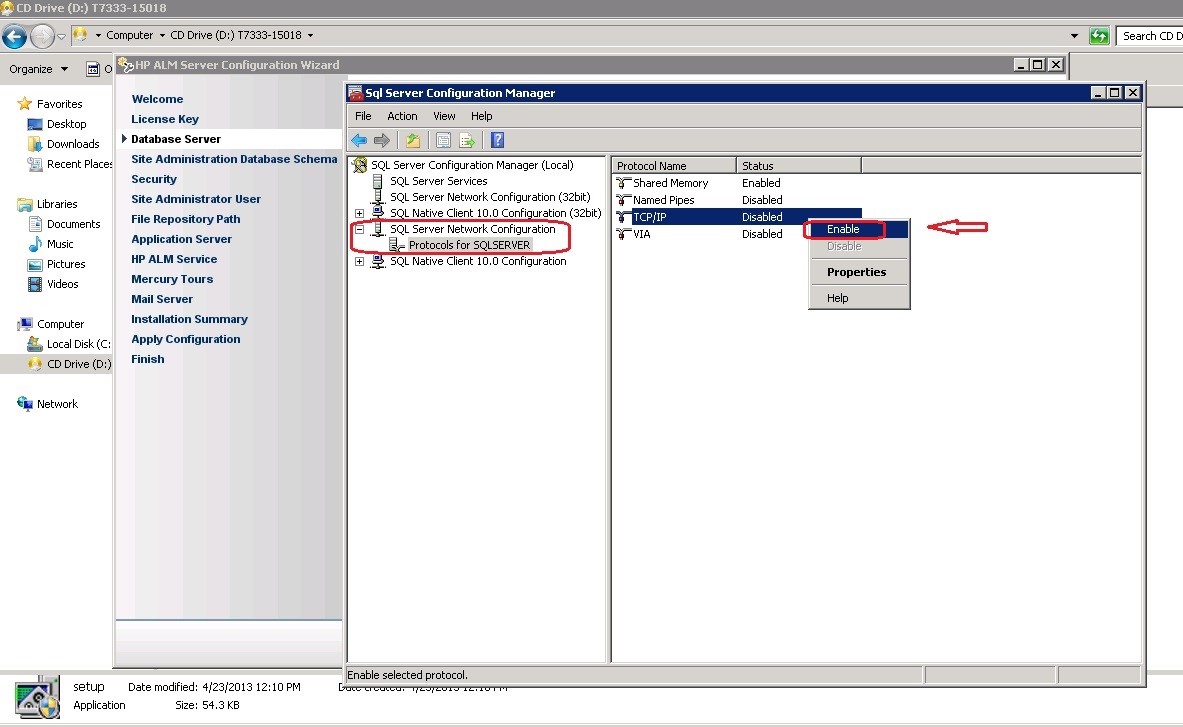Image resolution: width=1183 pixels, height=727 pixels.
Task: Click the Explorer refresh button next to address bar
Action: [1099, 35]
